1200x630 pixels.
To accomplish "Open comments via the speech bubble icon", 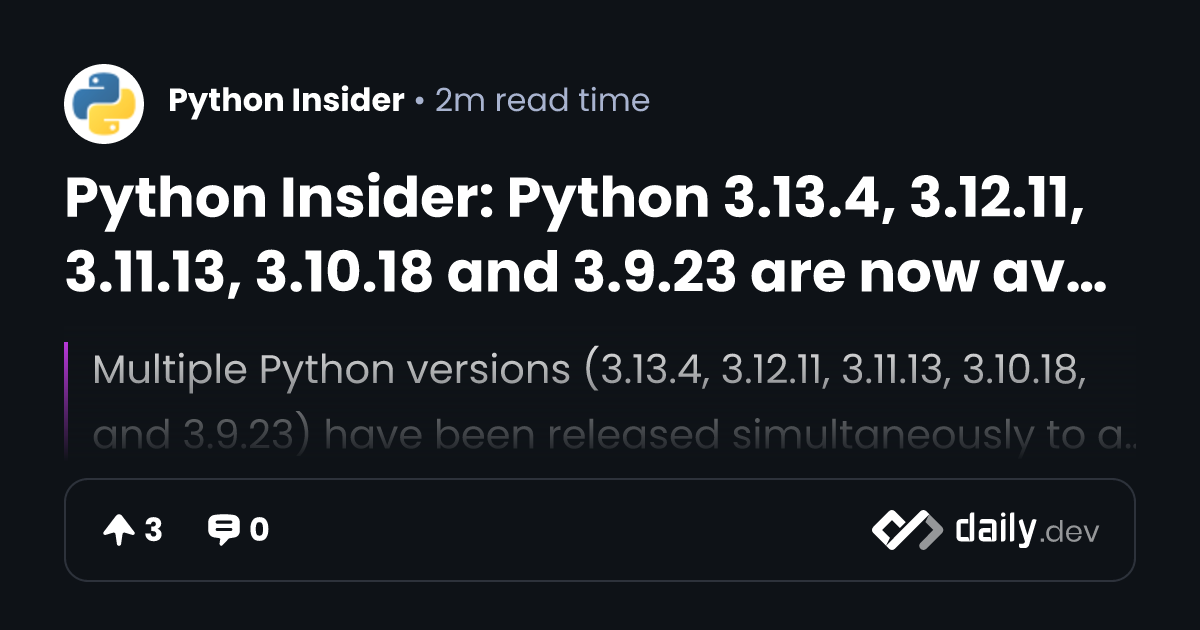I will (222, 530).
